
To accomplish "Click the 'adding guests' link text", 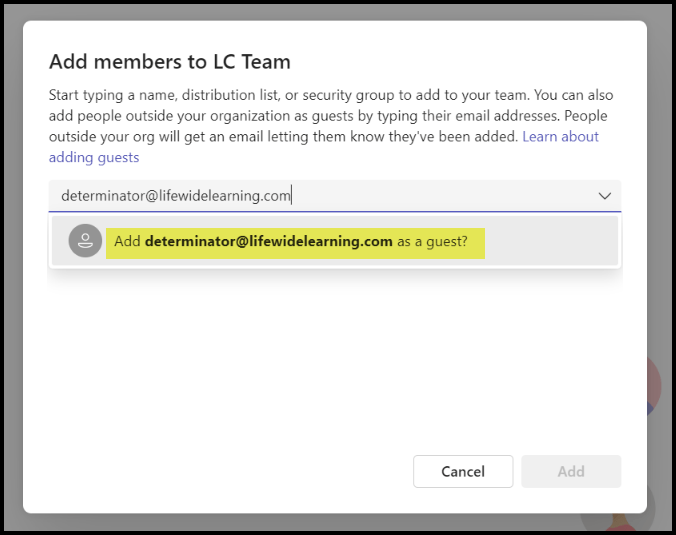I will 94,157.
